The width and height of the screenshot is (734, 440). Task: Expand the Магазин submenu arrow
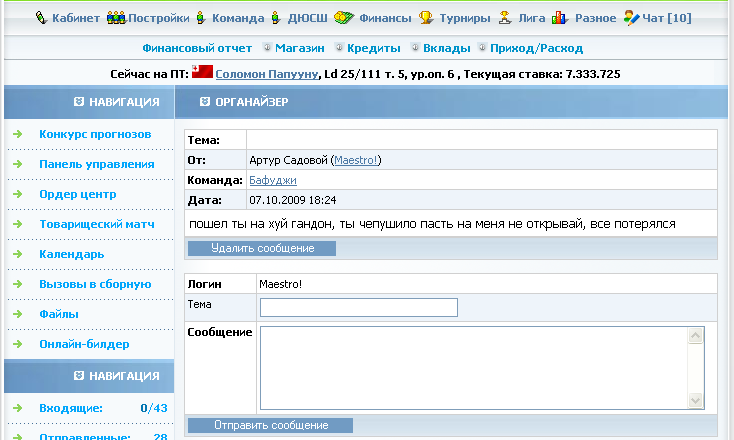pos(266,48)
